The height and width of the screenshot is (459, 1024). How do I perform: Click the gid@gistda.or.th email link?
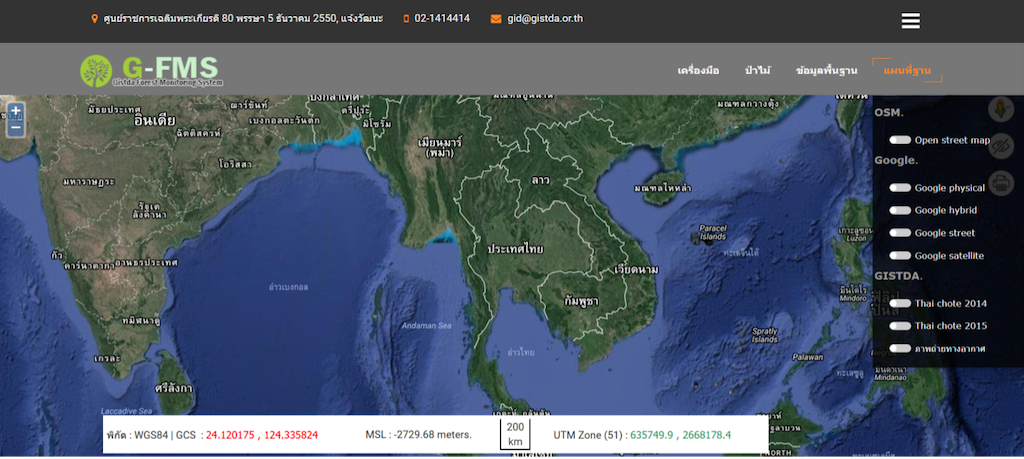point(544,19)
